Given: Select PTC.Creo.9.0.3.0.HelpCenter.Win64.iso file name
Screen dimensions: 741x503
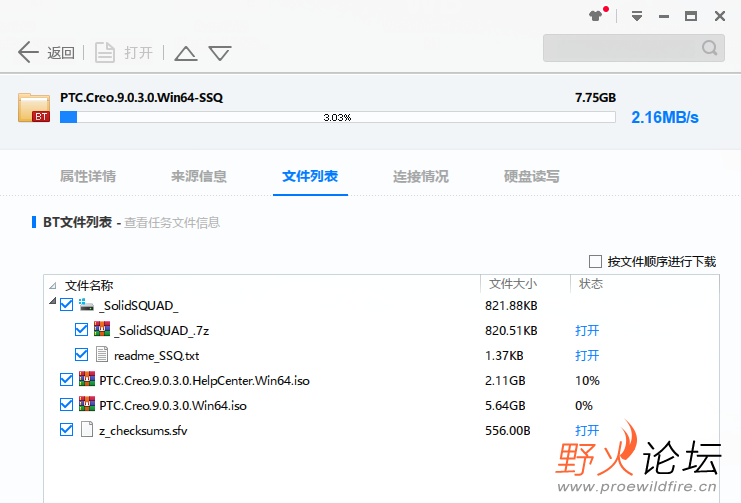Looking at the screenshot, I should (x=204, y=381).
